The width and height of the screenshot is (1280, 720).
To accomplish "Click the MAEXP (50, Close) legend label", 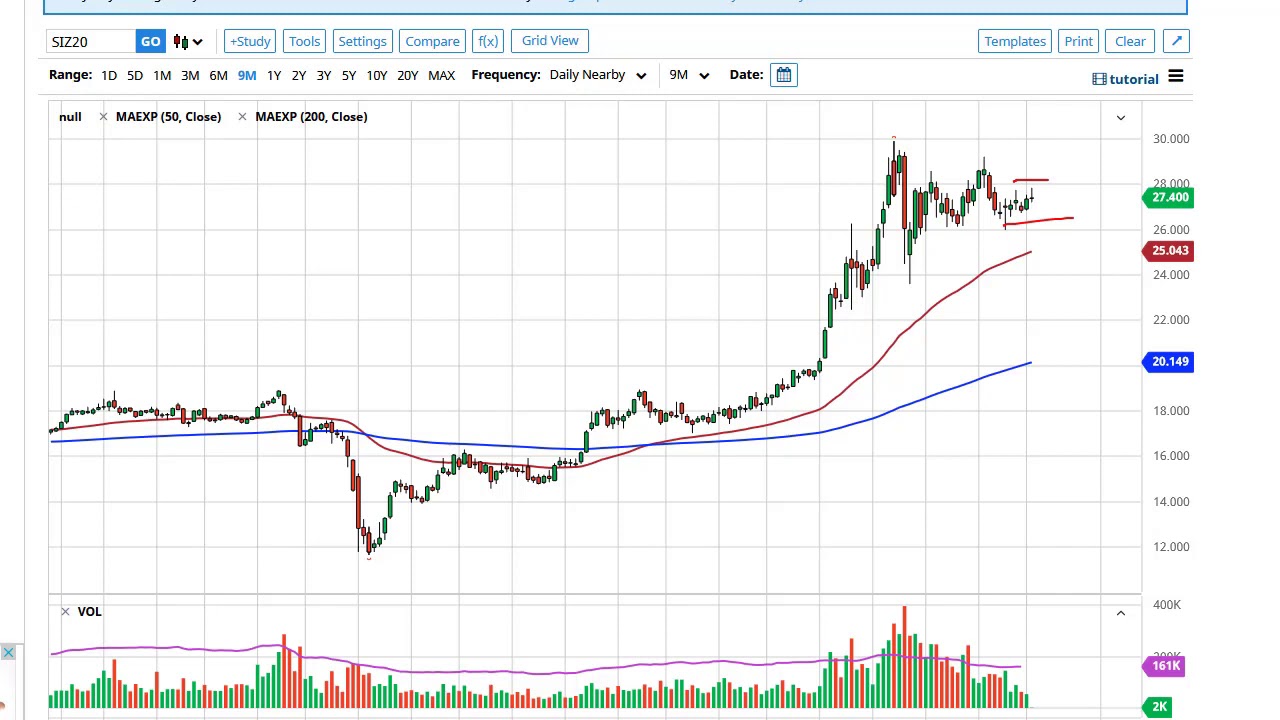I will [x=168, y=117].
